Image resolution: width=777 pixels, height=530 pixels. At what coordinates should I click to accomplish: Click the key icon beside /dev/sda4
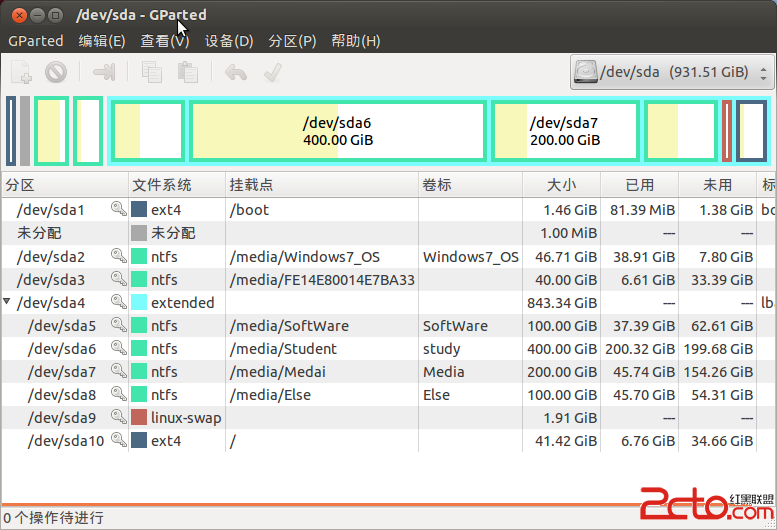pos(118,302)
